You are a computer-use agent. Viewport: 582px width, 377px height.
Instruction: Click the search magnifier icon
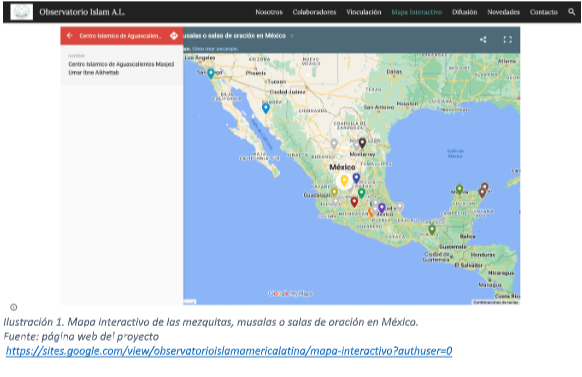pos(572,12)
